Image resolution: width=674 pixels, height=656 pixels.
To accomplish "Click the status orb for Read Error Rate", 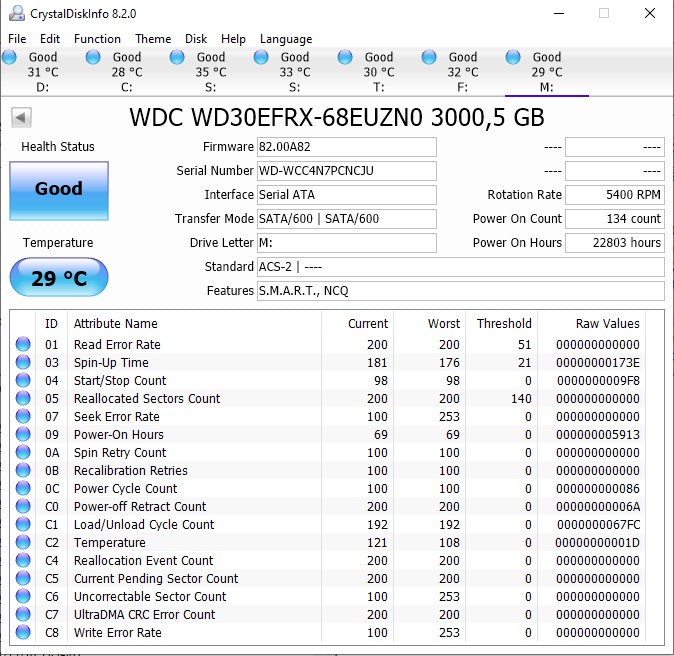I will pos(23,345).
